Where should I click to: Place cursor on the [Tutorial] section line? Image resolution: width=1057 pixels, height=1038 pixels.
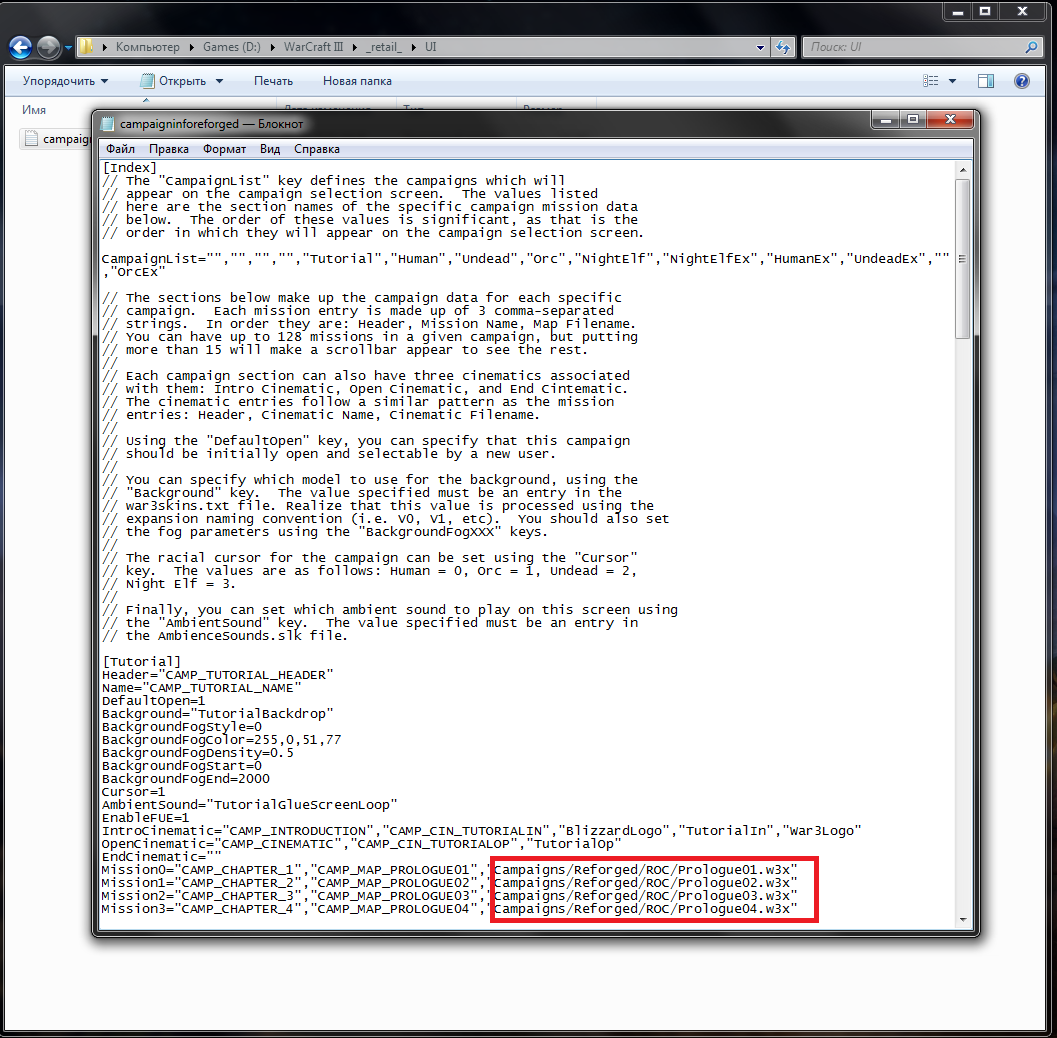point(142,662)
